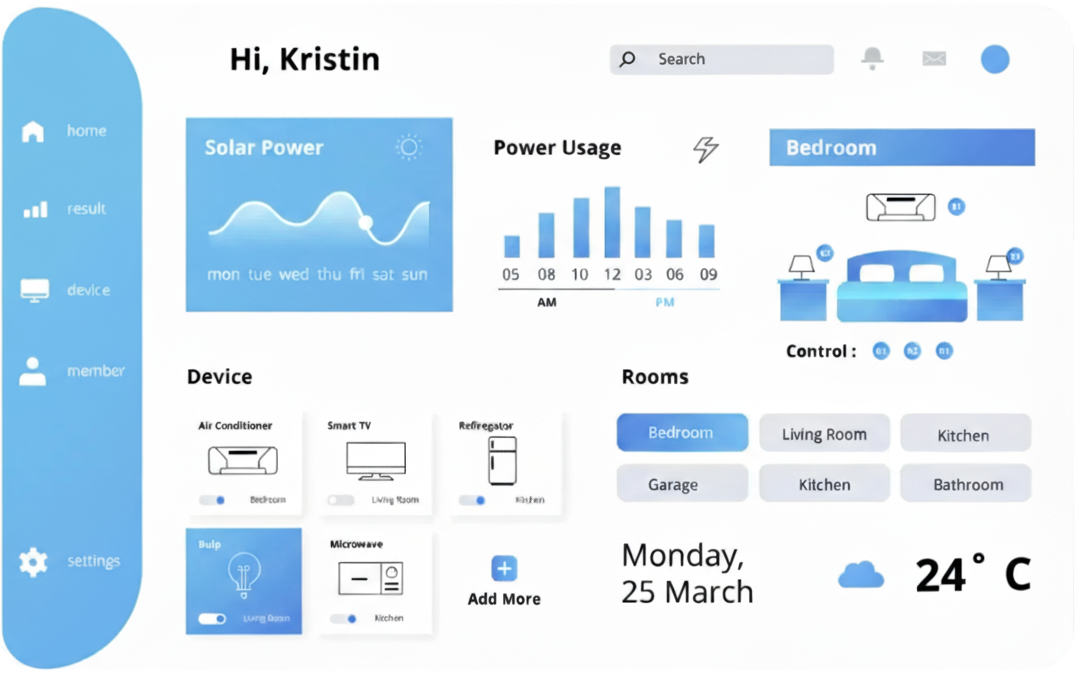Click the plus icon above Add More

504,569
